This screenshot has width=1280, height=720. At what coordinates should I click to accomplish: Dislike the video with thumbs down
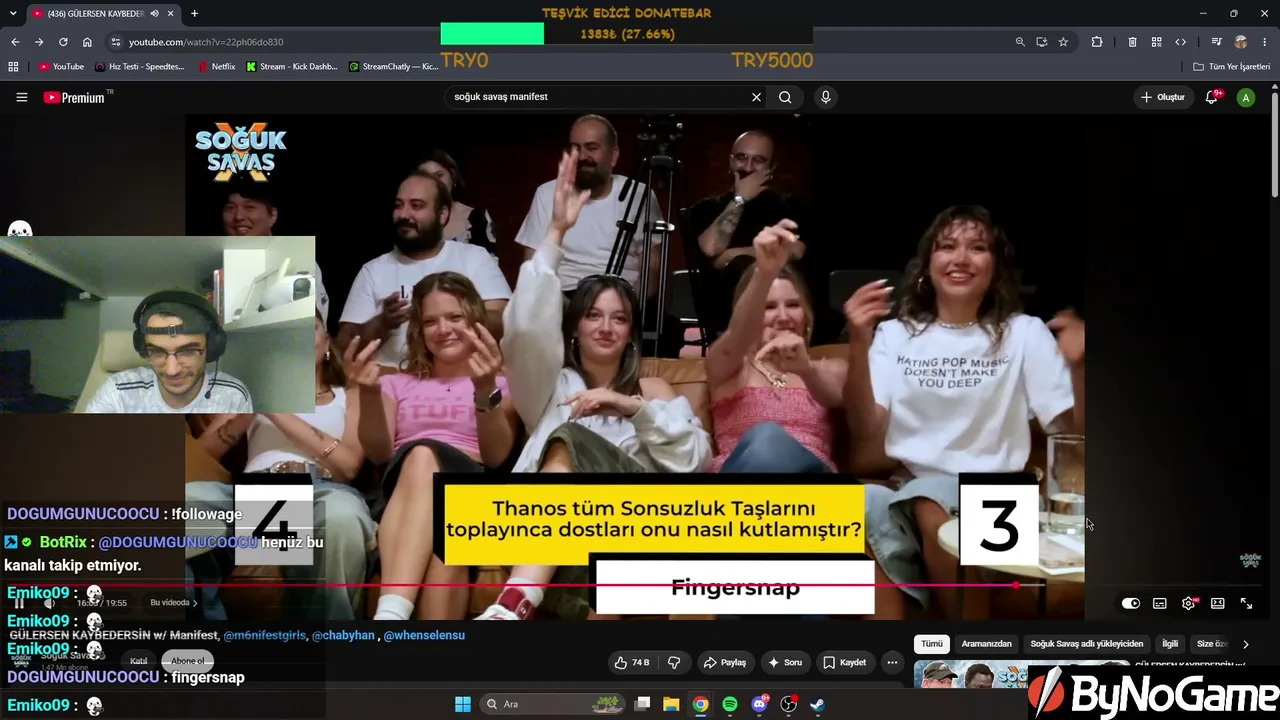click(x=674, y=662)
